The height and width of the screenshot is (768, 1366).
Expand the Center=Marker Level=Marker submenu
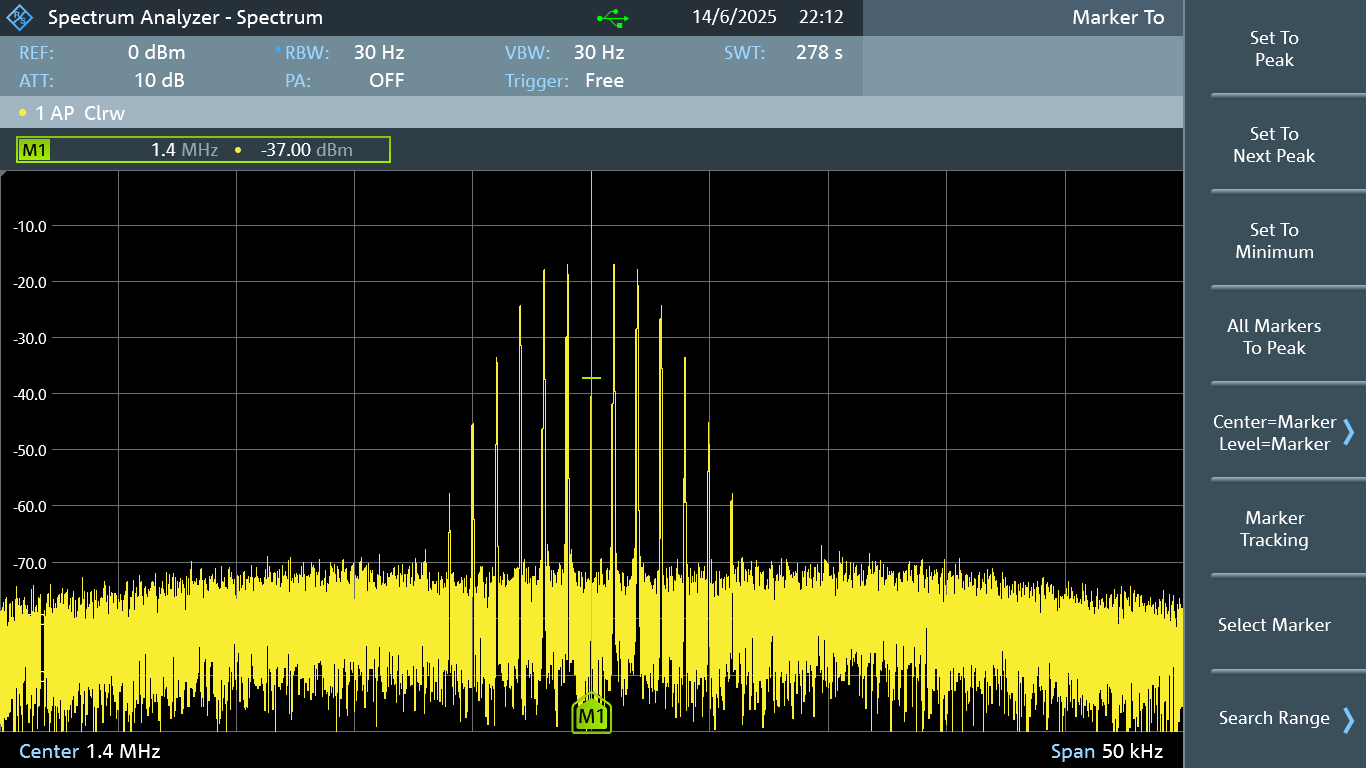click(x=1274, y=433)
